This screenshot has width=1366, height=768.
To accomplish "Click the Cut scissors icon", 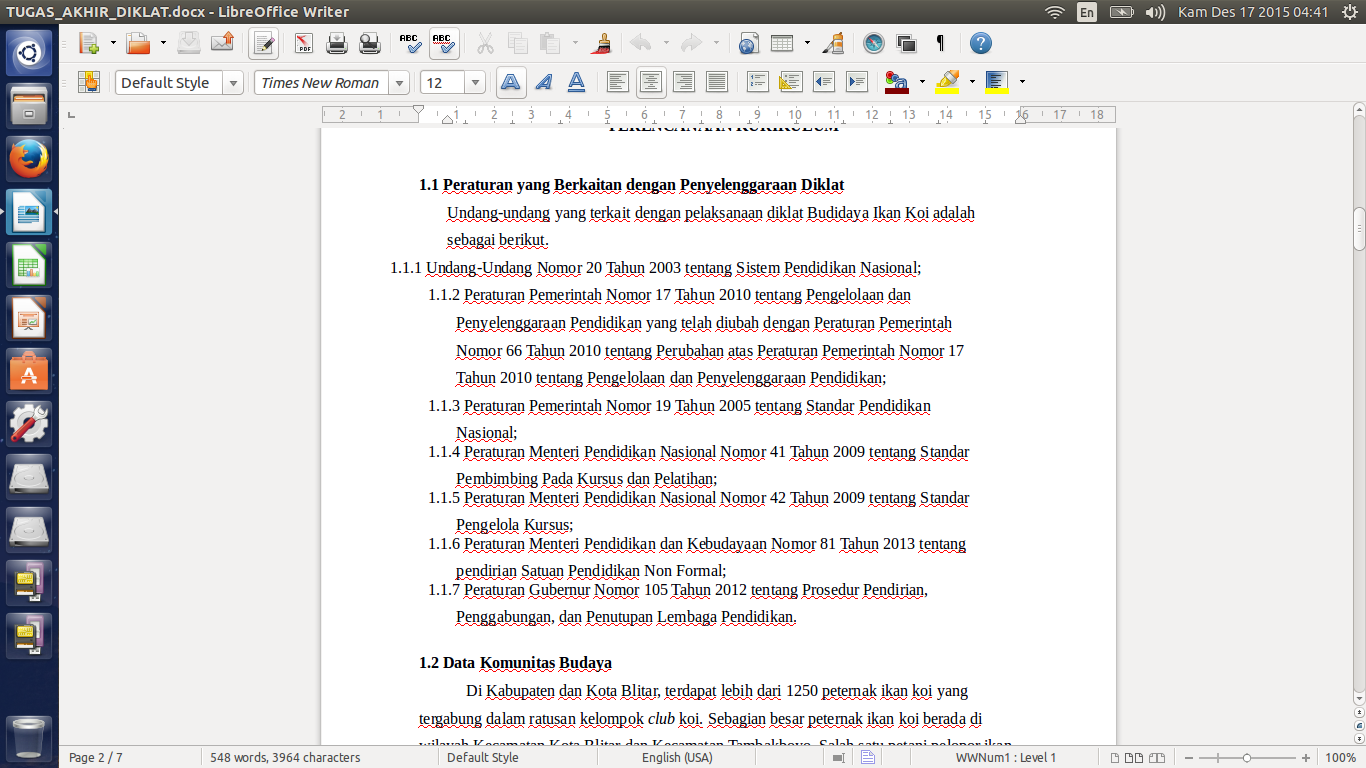I will coord(485,43).
